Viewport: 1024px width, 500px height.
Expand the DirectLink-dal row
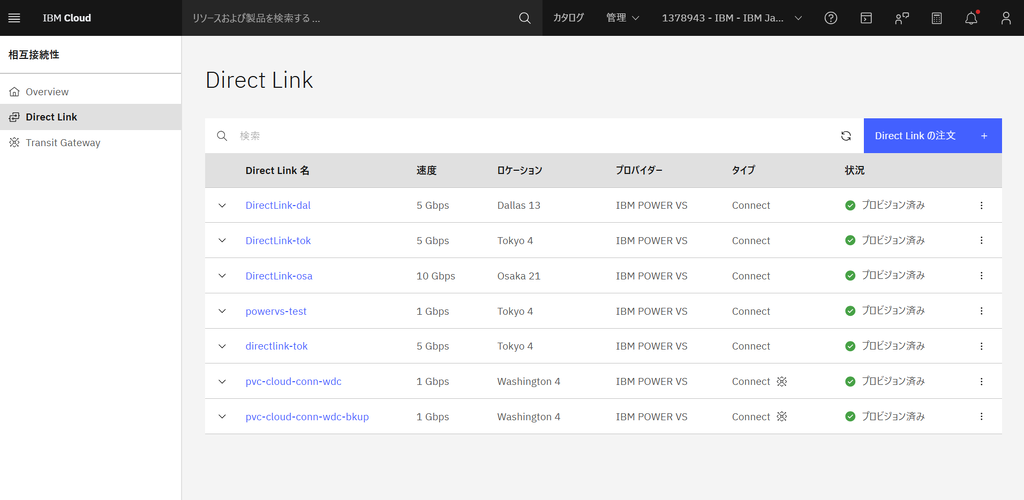[222, 205]
